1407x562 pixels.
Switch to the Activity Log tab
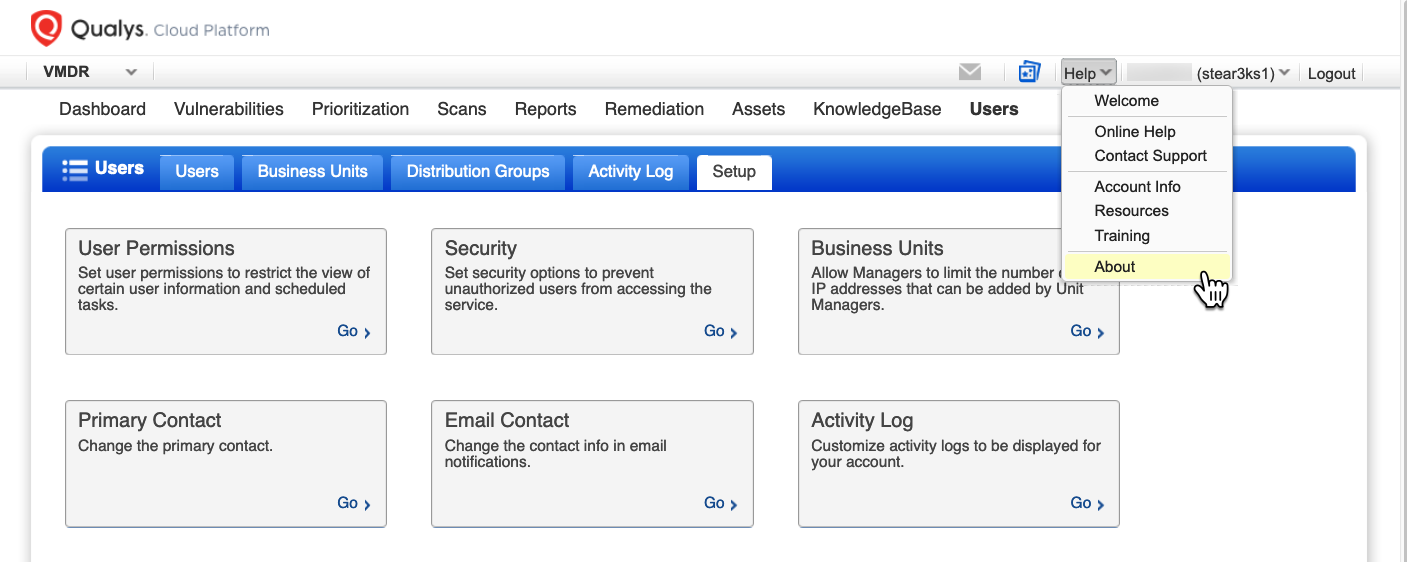(x=630, y=171)
